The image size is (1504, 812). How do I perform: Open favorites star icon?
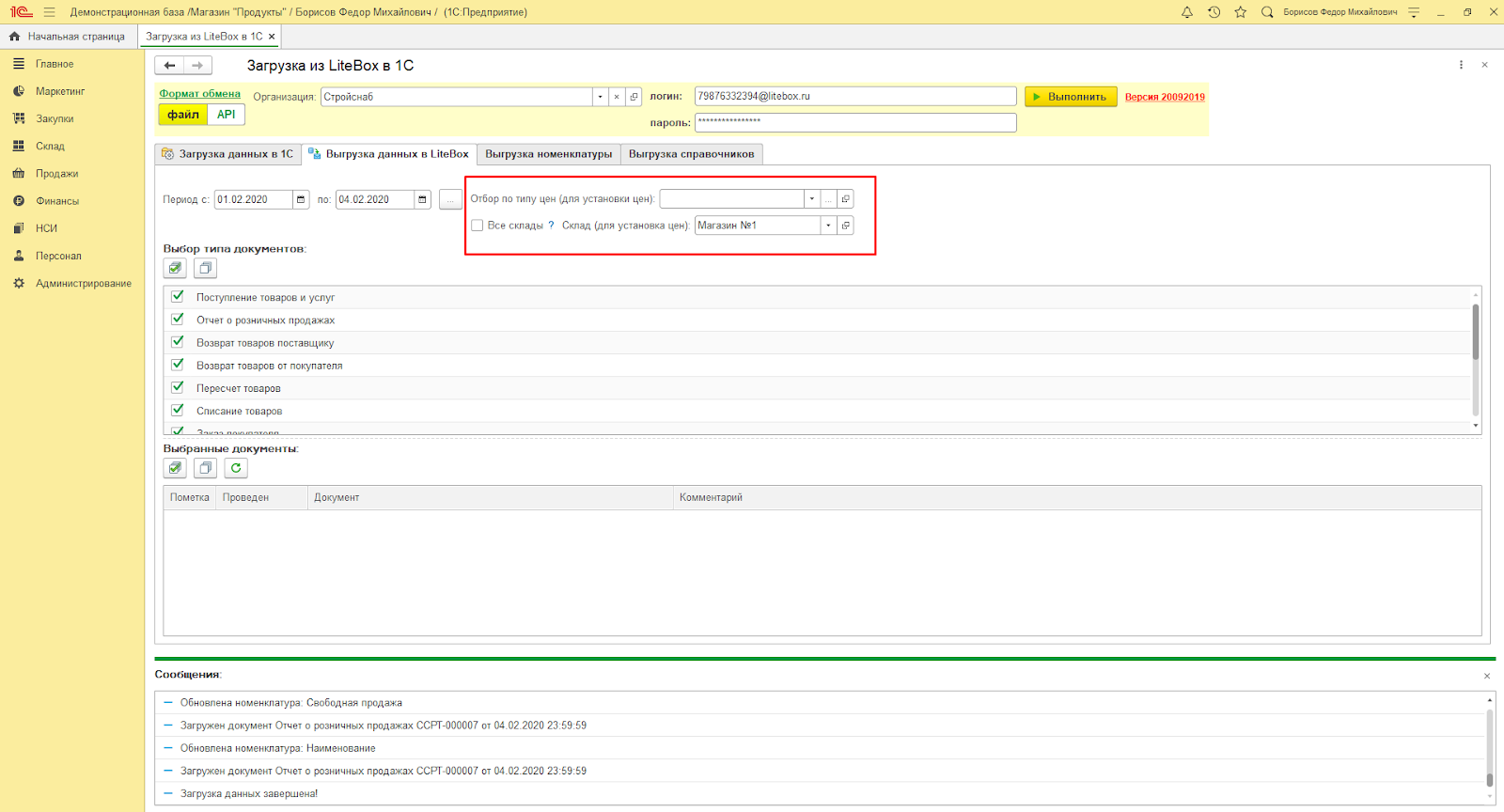click(x=1241, y=12)
